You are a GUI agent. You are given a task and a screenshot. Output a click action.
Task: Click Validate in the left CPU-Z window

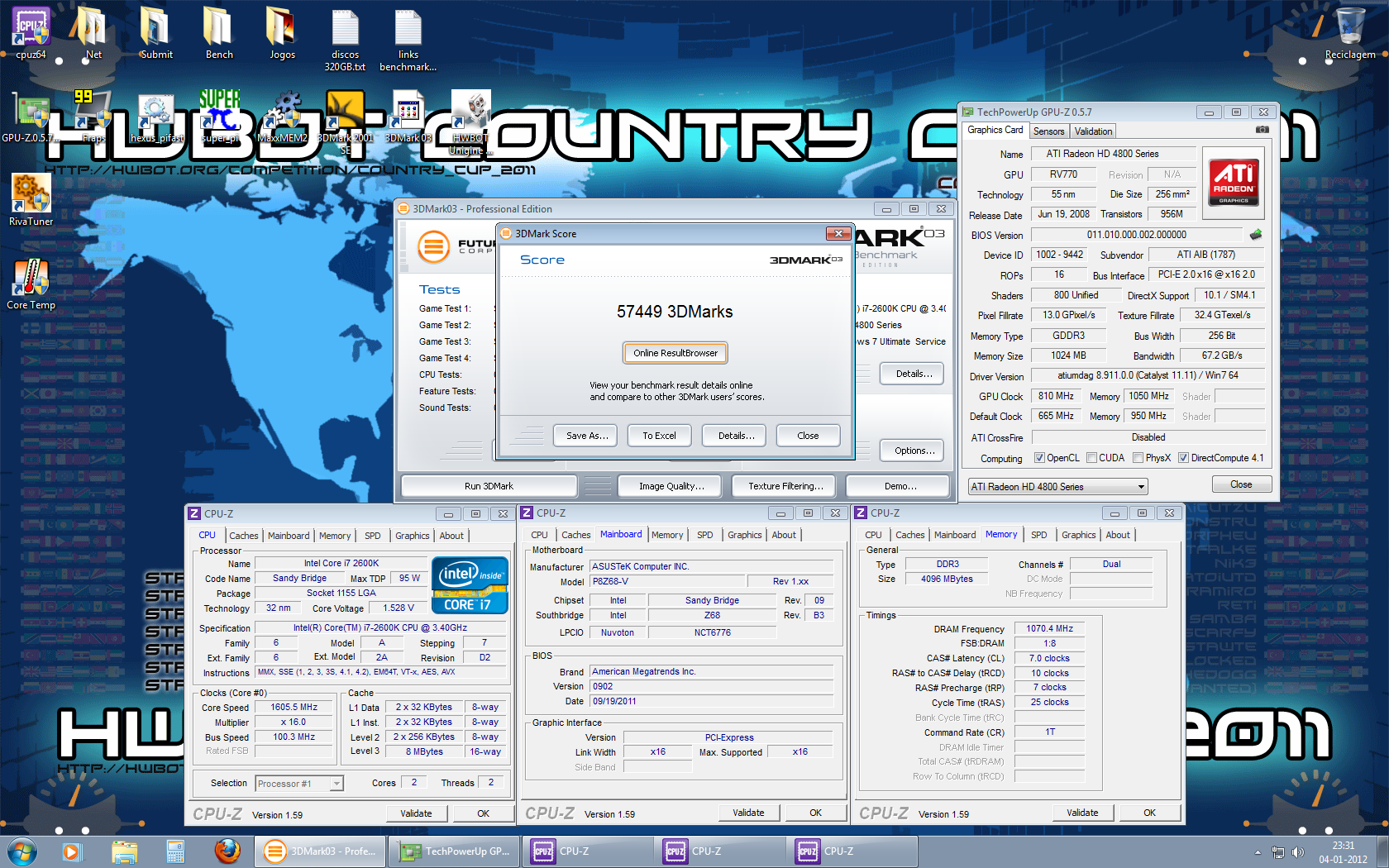coord(416,813)
